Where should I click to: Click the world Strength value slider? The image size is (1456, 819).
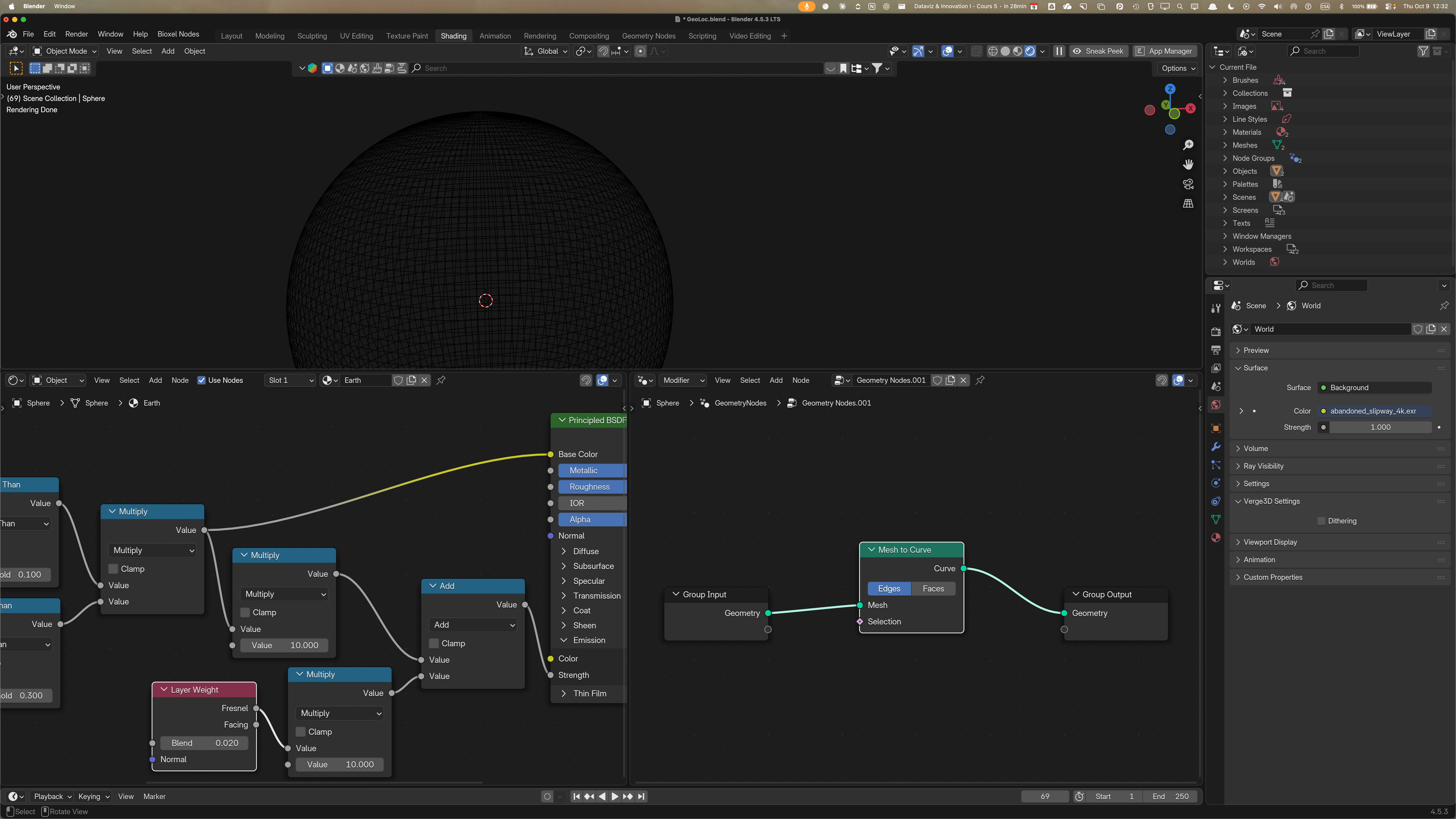coord(1380,427)
